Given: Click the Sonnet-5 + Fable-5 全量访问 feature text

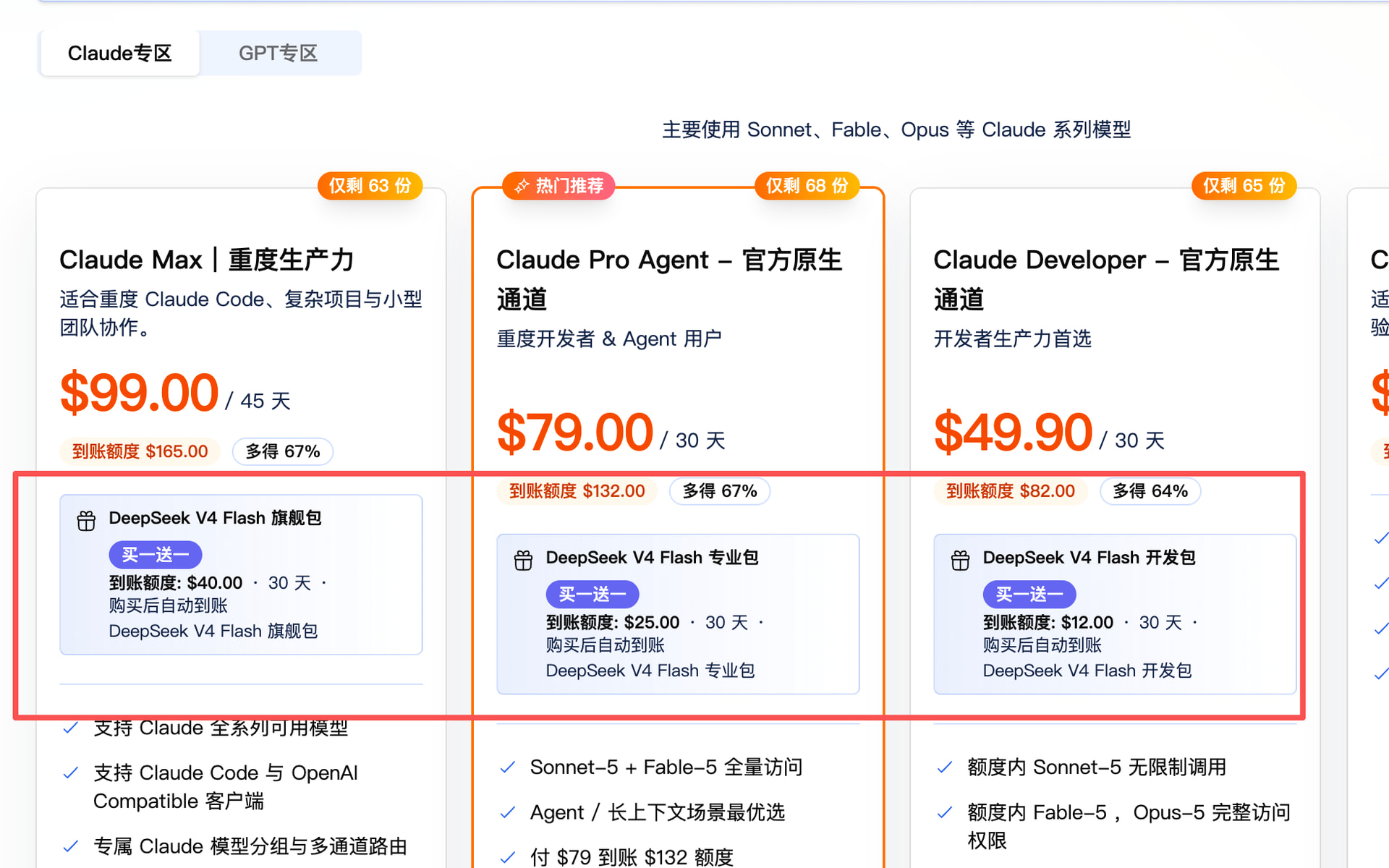Looking at the screenshot, I should point(666,767).
